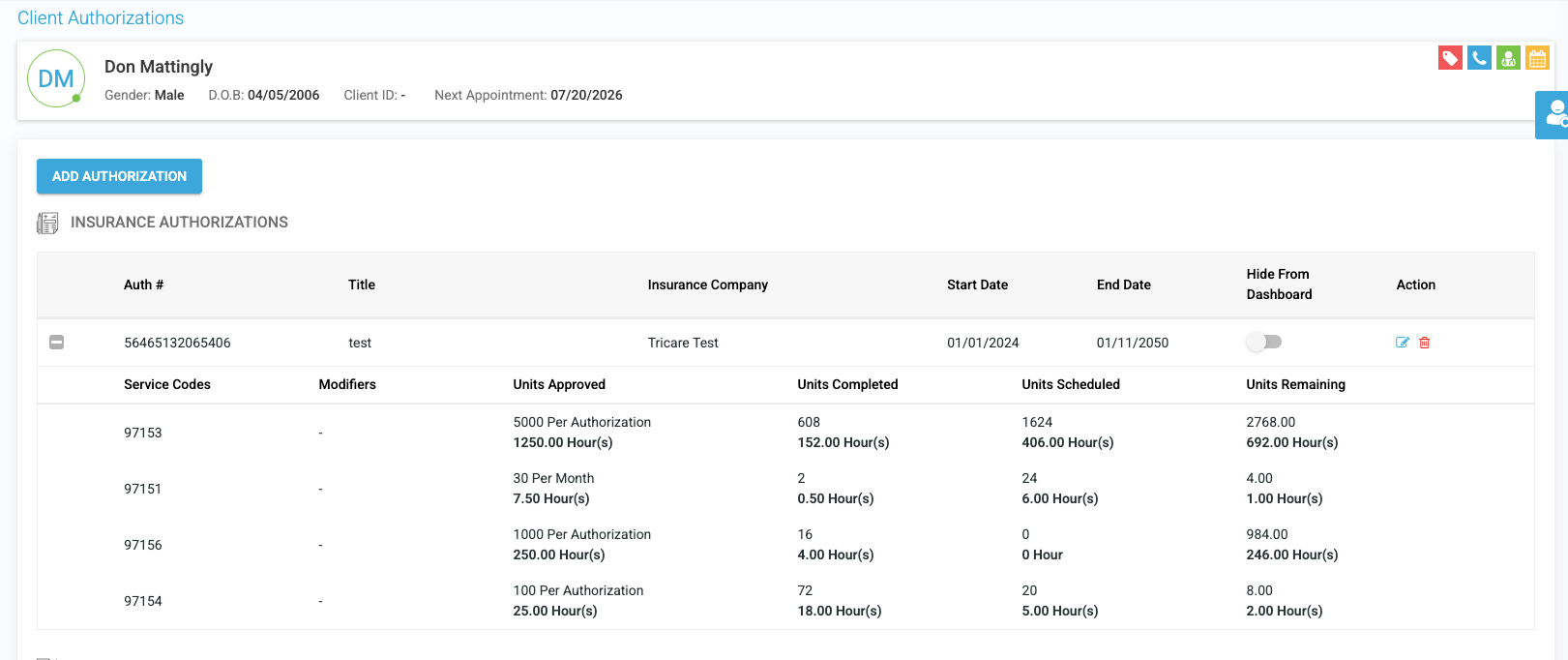The height and width of the screenshot is (660, 1568).
Task: Collapse the 56465132065406 authorization row
Action: tap(57, 343)
